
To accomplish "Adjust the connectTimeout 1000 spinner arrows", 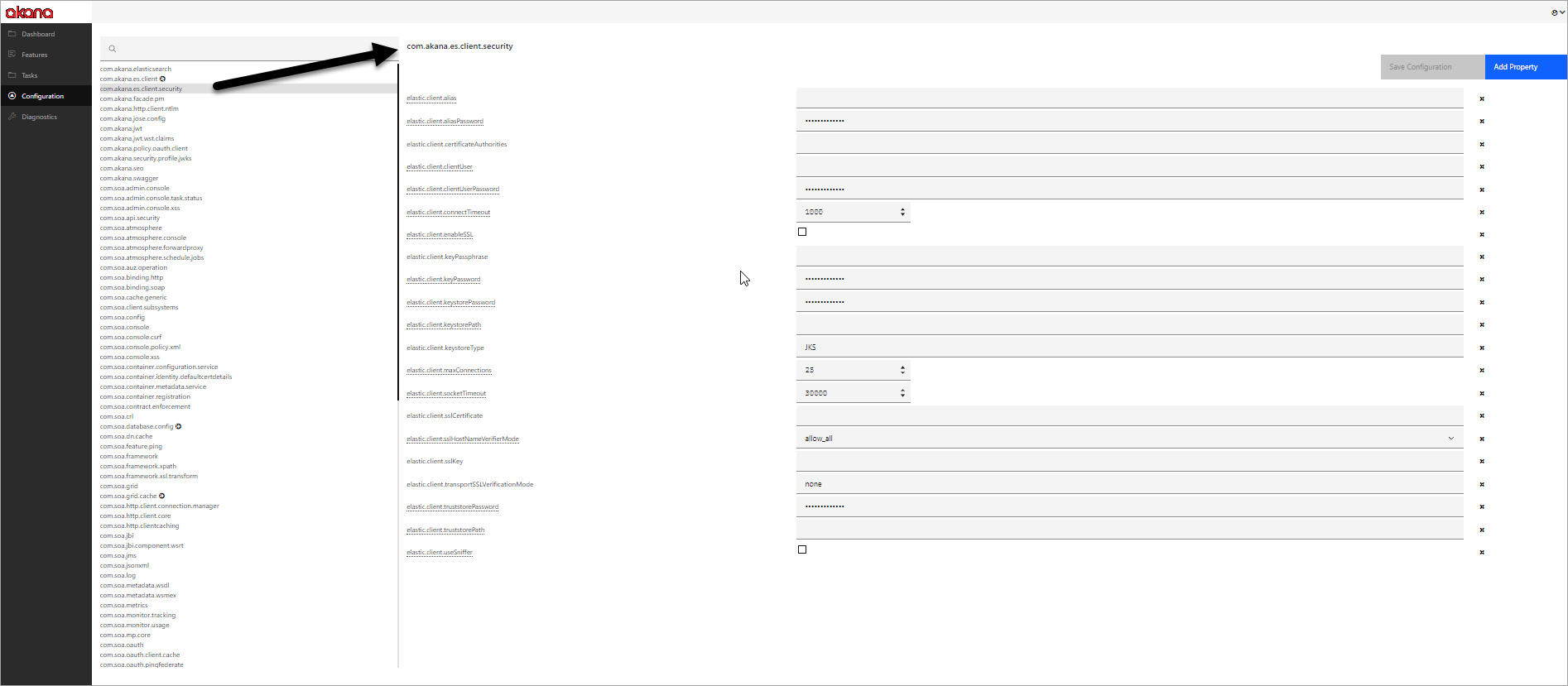I will click(902, 212).
